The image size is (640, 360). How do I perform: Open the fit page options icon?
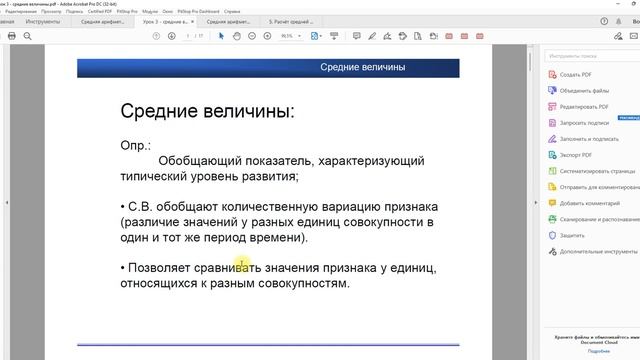[x=316, y=36]
